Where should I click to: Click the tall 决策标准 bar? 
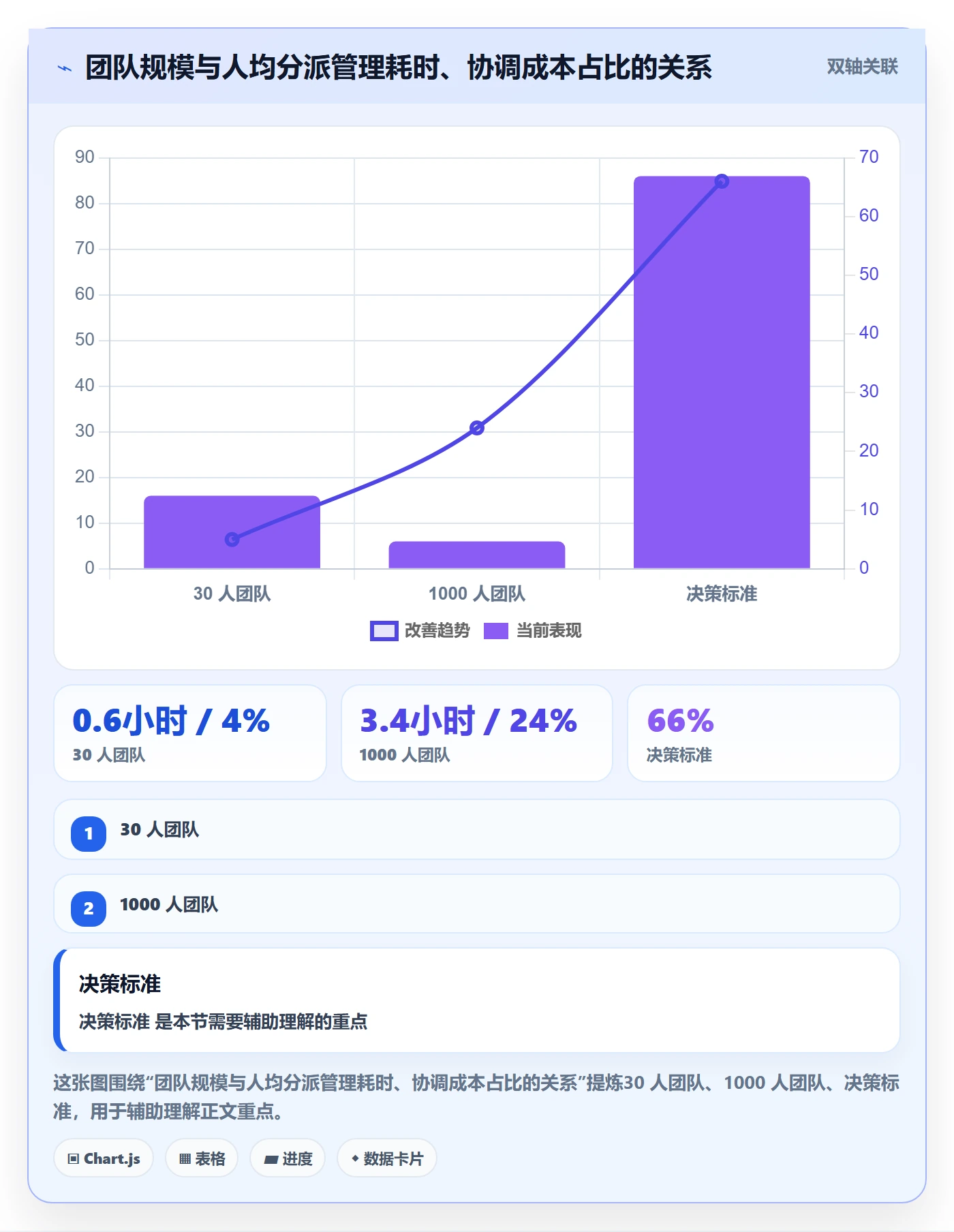point(722,372)
